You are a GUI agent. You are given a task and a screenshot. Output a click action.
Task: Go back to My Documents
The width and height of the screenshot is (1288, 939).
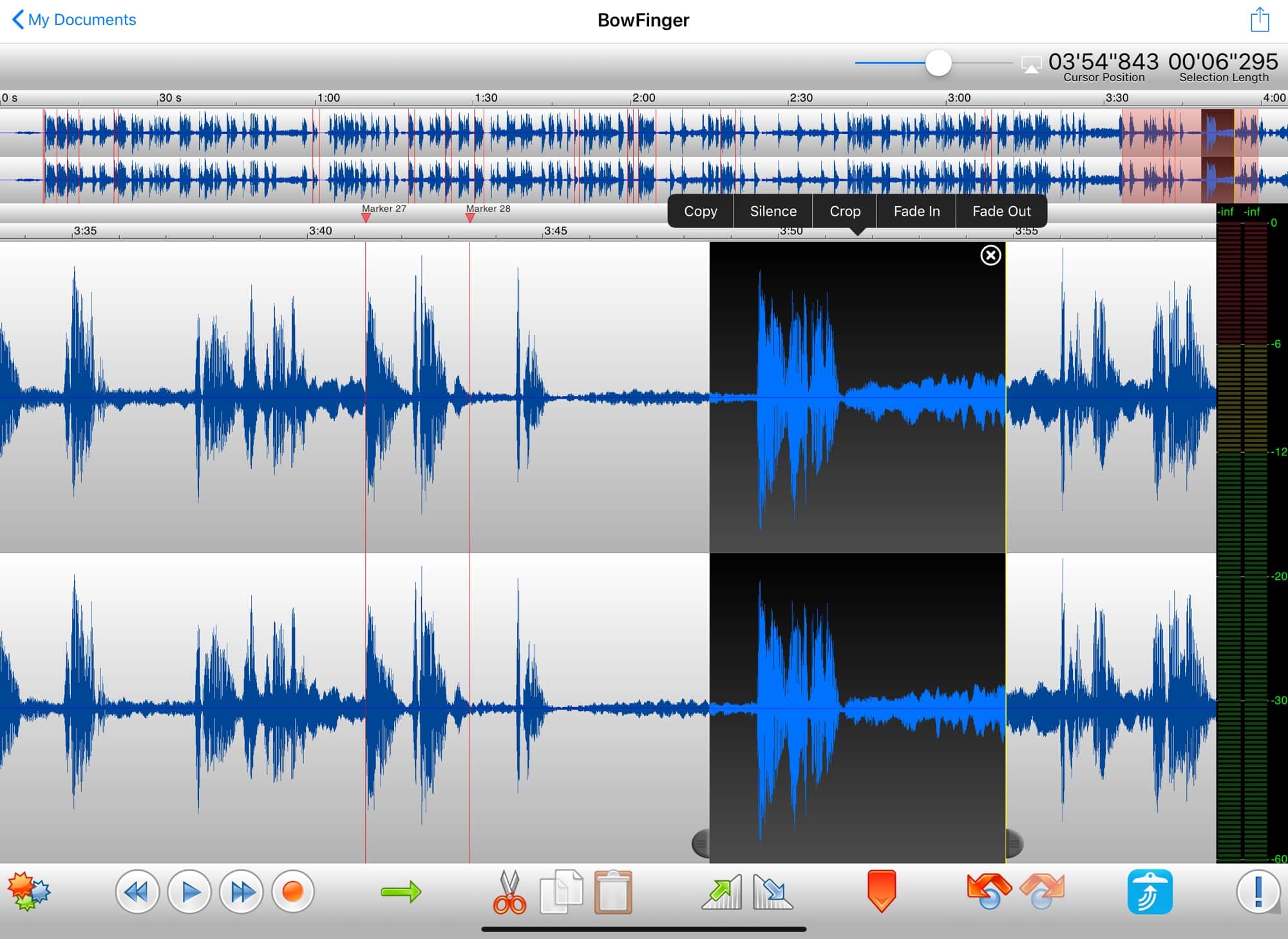(74, 20)
